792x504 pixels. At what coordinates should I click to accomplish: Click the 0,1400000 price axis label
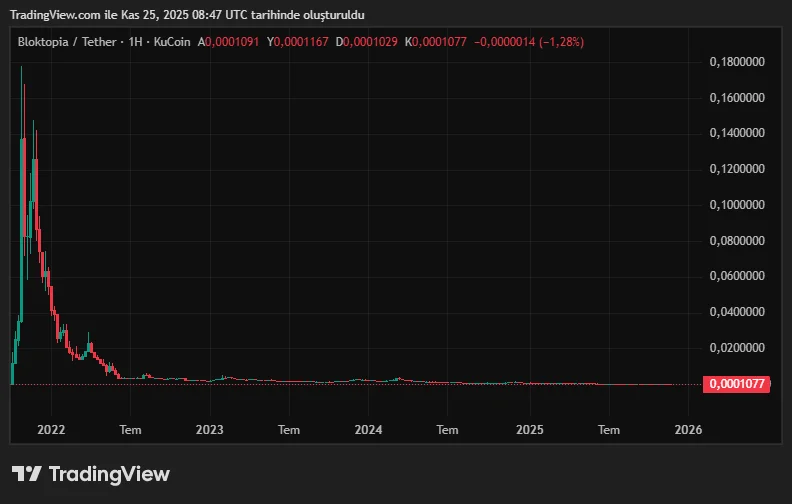click(x=737, y=133)
